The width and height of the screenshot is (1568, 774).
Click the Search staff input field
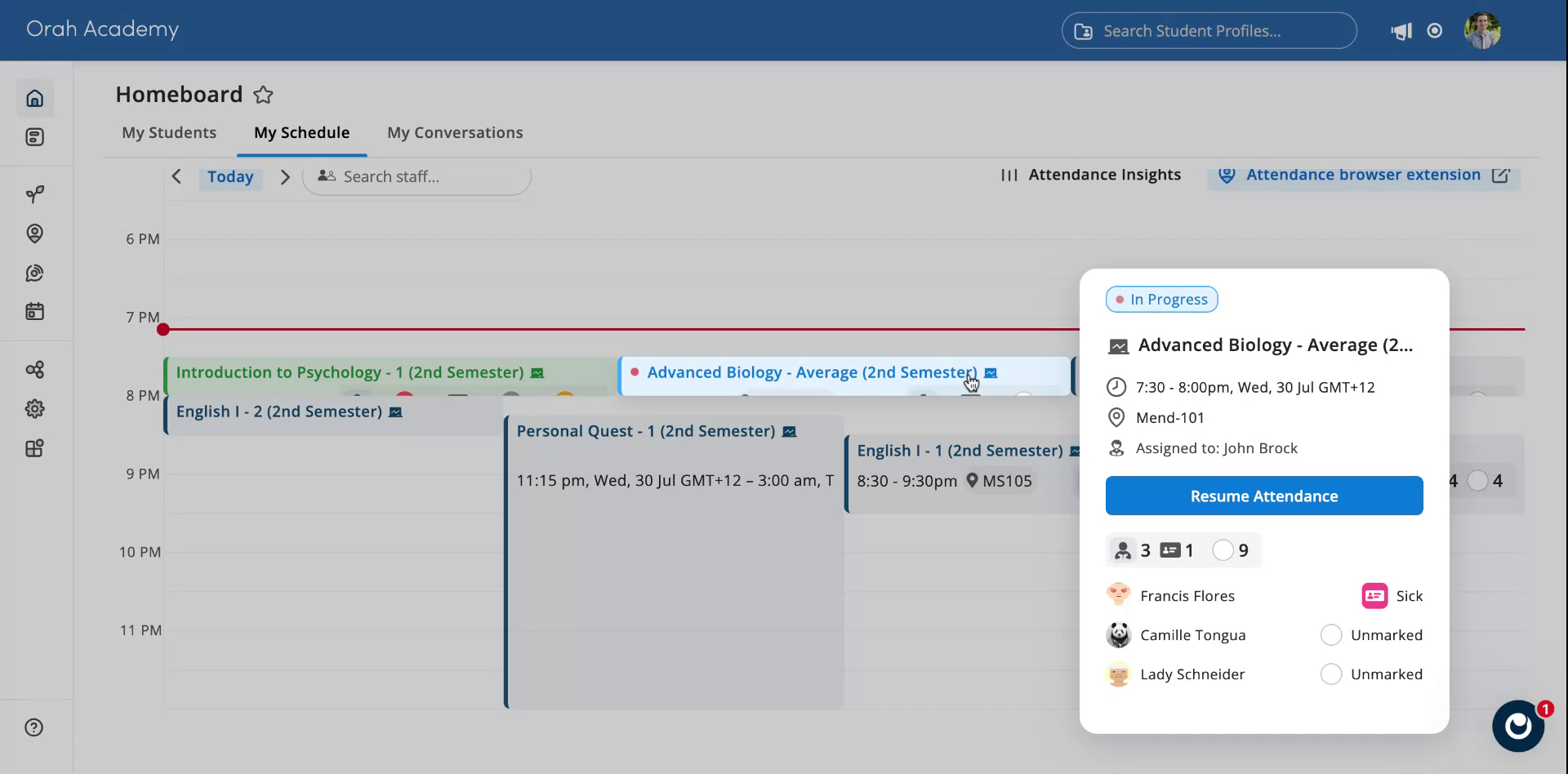(416, 176)
